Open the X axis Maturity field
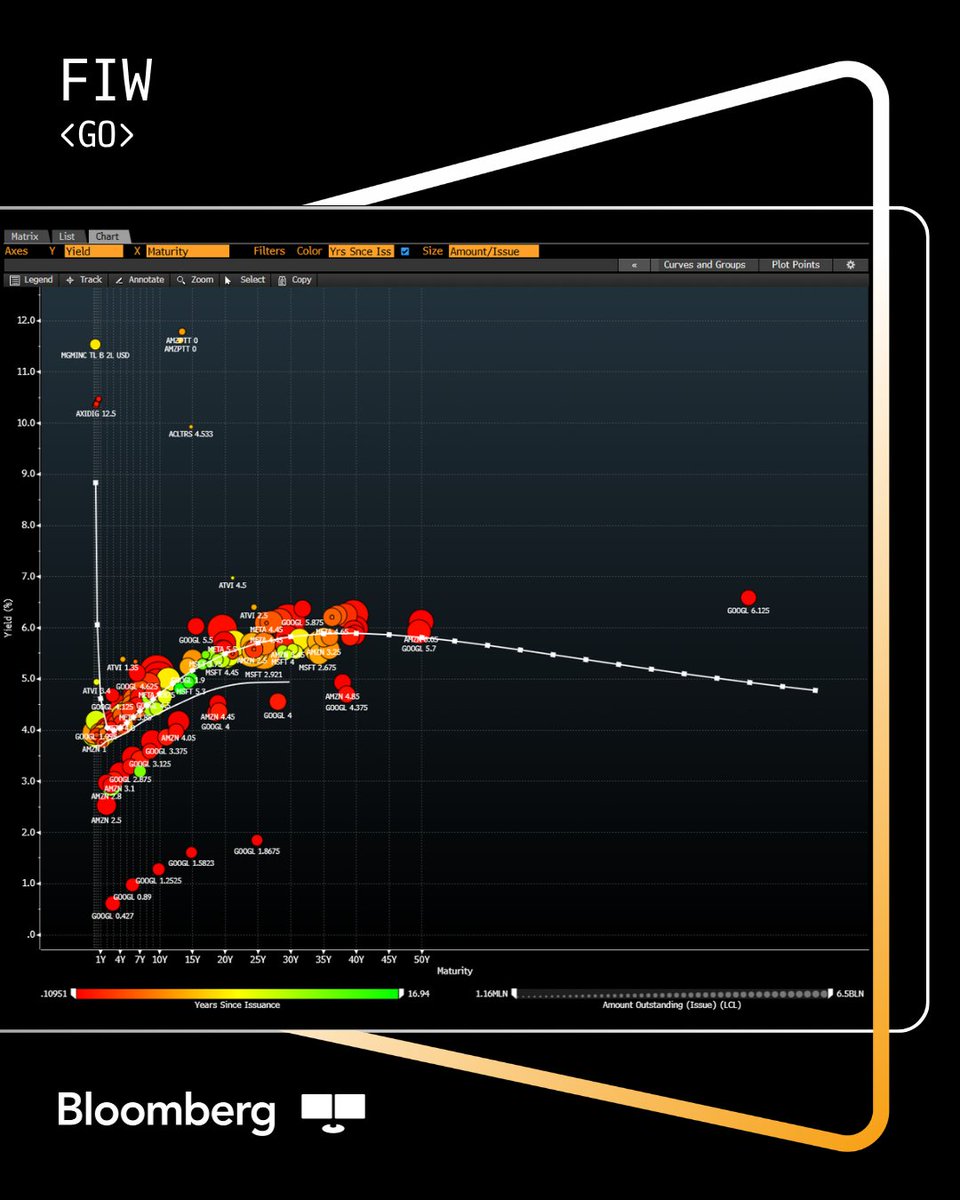This screenshot has height=1200, width=960. pyautogui.click(x=187, y=252)
